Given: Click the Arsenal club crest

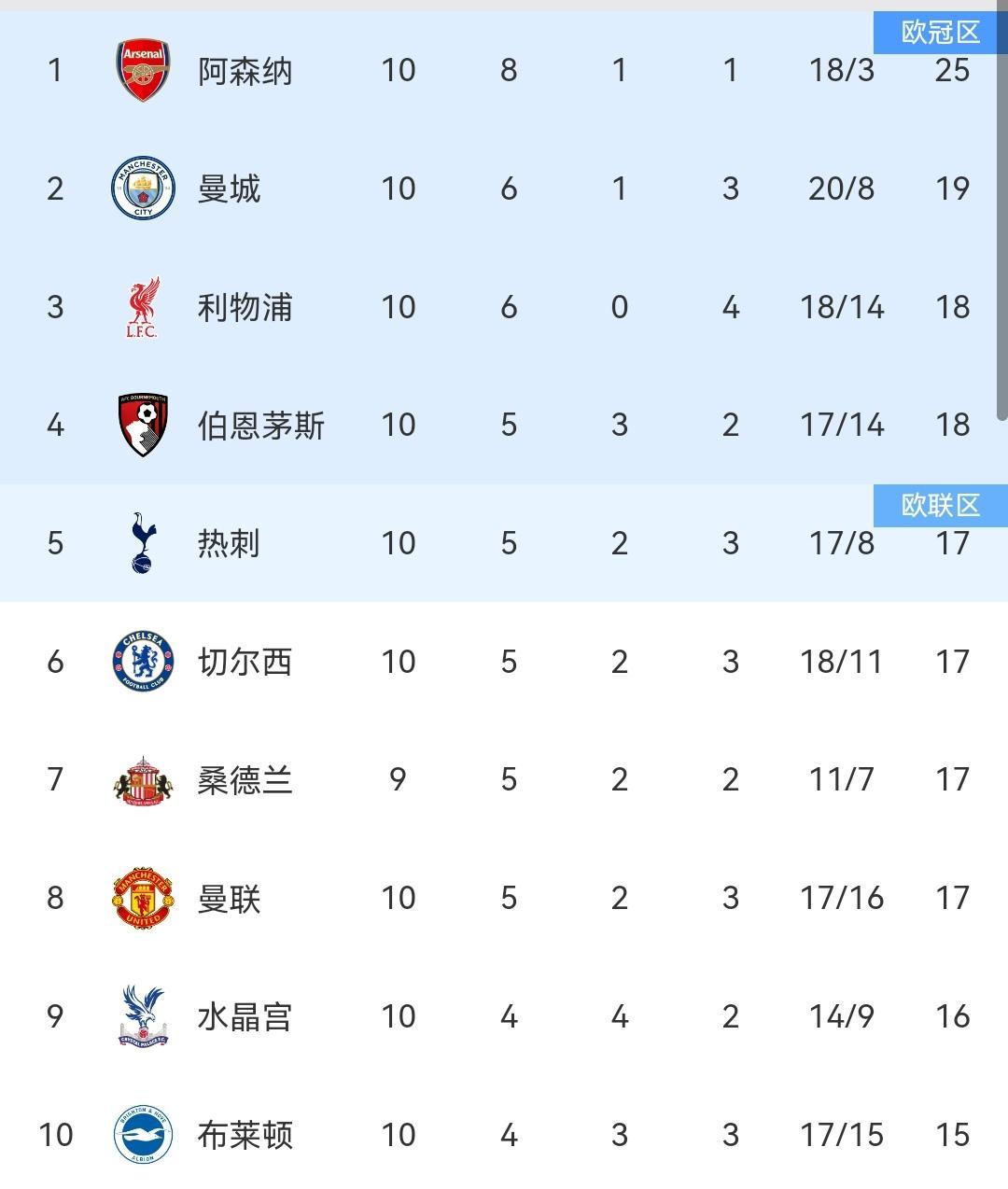Looking at the screenshot, I should point(143,70).
